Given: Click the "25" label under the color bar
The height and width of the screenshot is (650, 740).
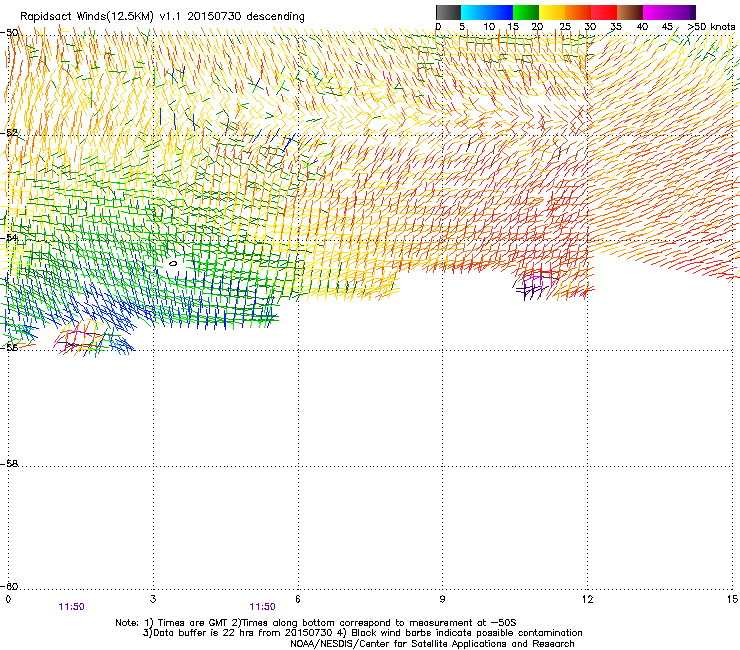Looking at the screenshot, I should point(565,27).
